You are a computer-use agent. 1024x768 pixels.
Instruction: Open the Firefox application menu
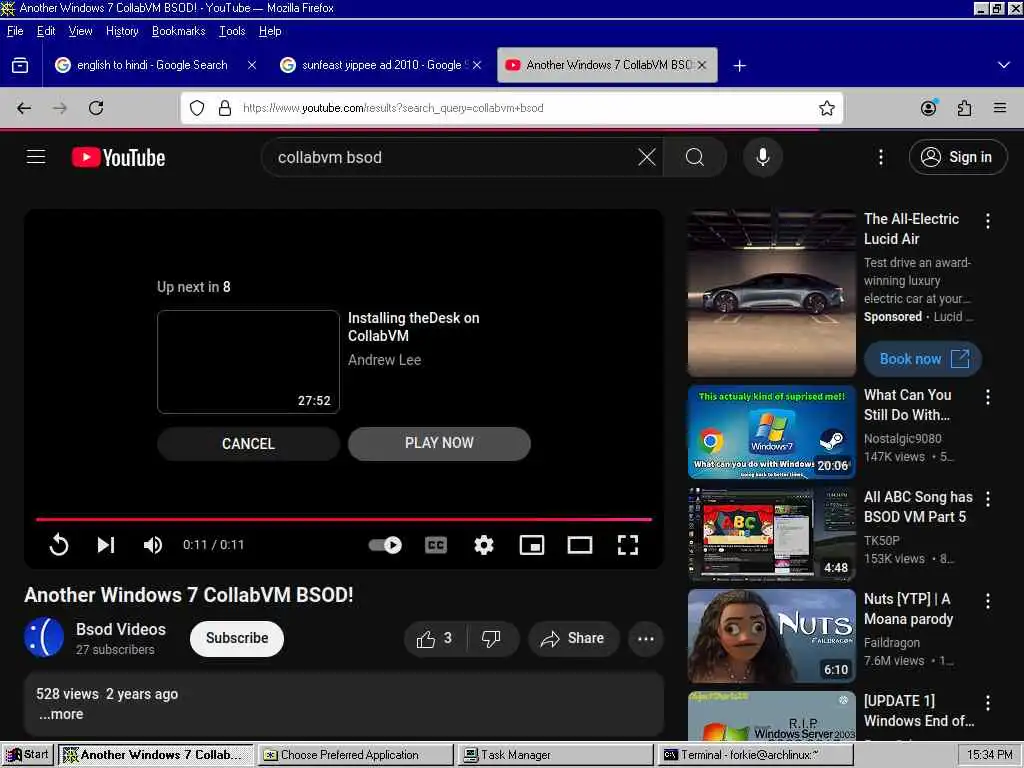[1000, 108]
